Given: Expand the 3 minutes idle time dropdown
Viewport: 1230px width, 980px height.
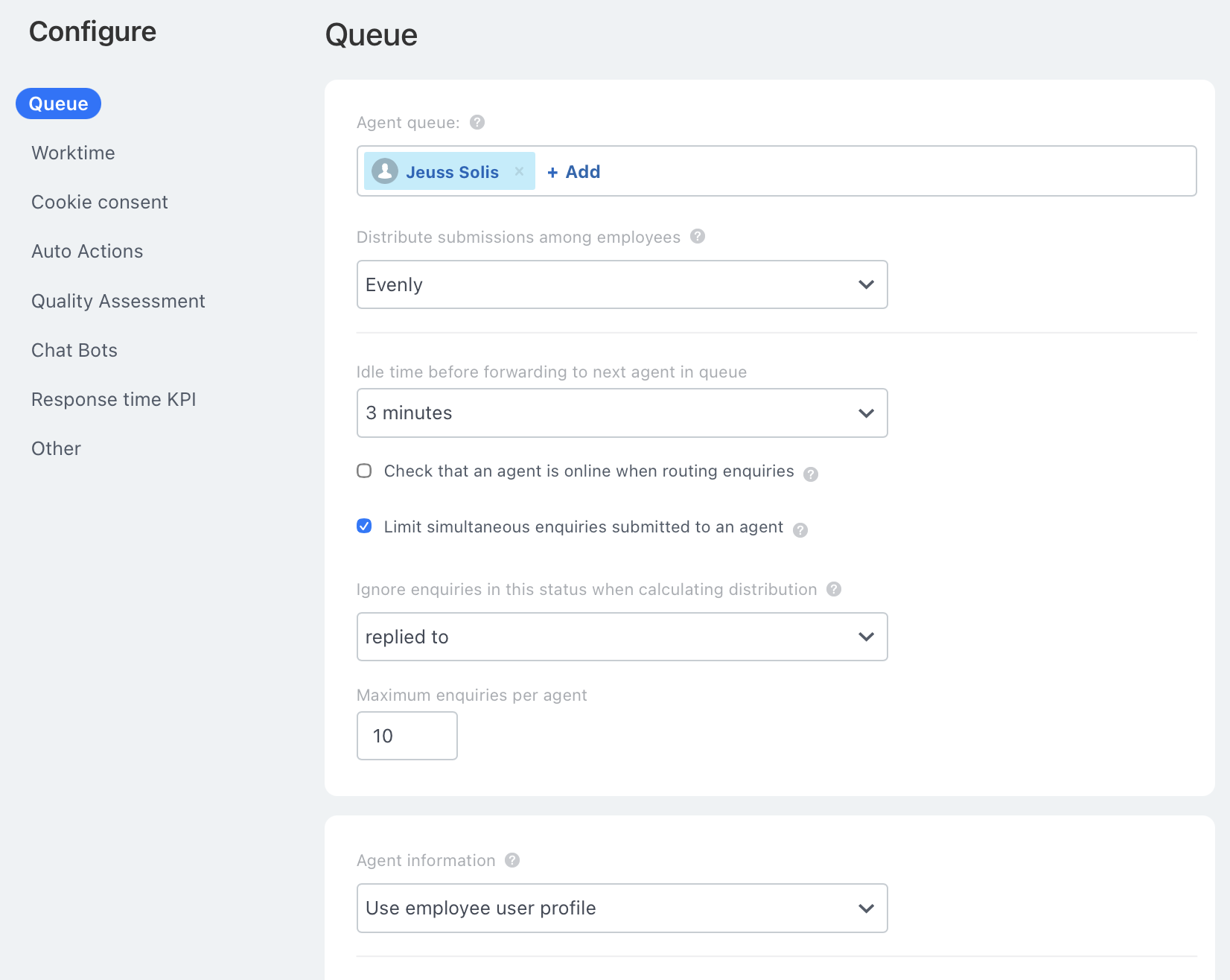Looking at the screenshot, I should (x=622, y=413).
